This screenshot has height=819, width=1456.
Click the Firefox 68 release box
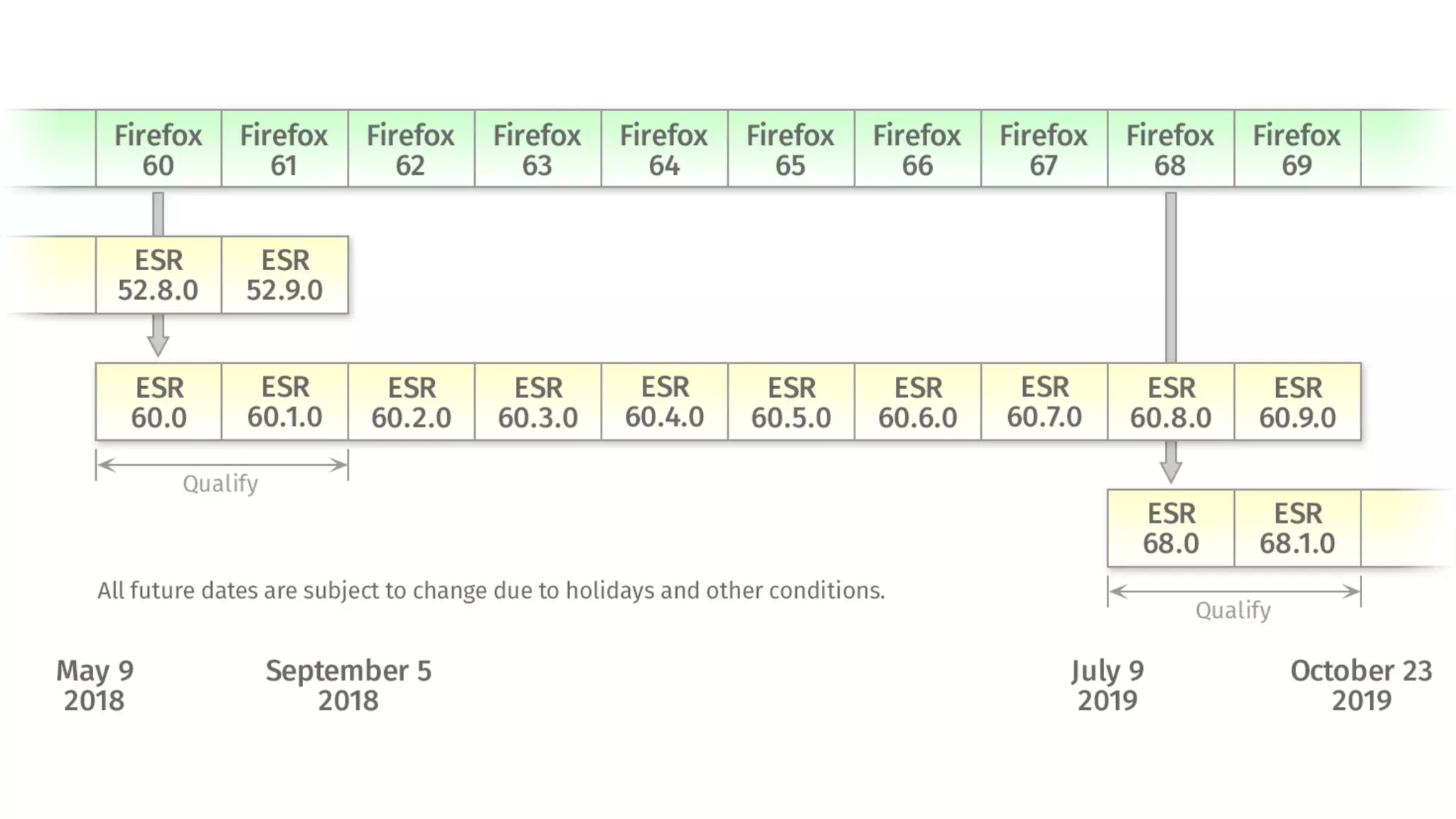[x=1171, y=149]
